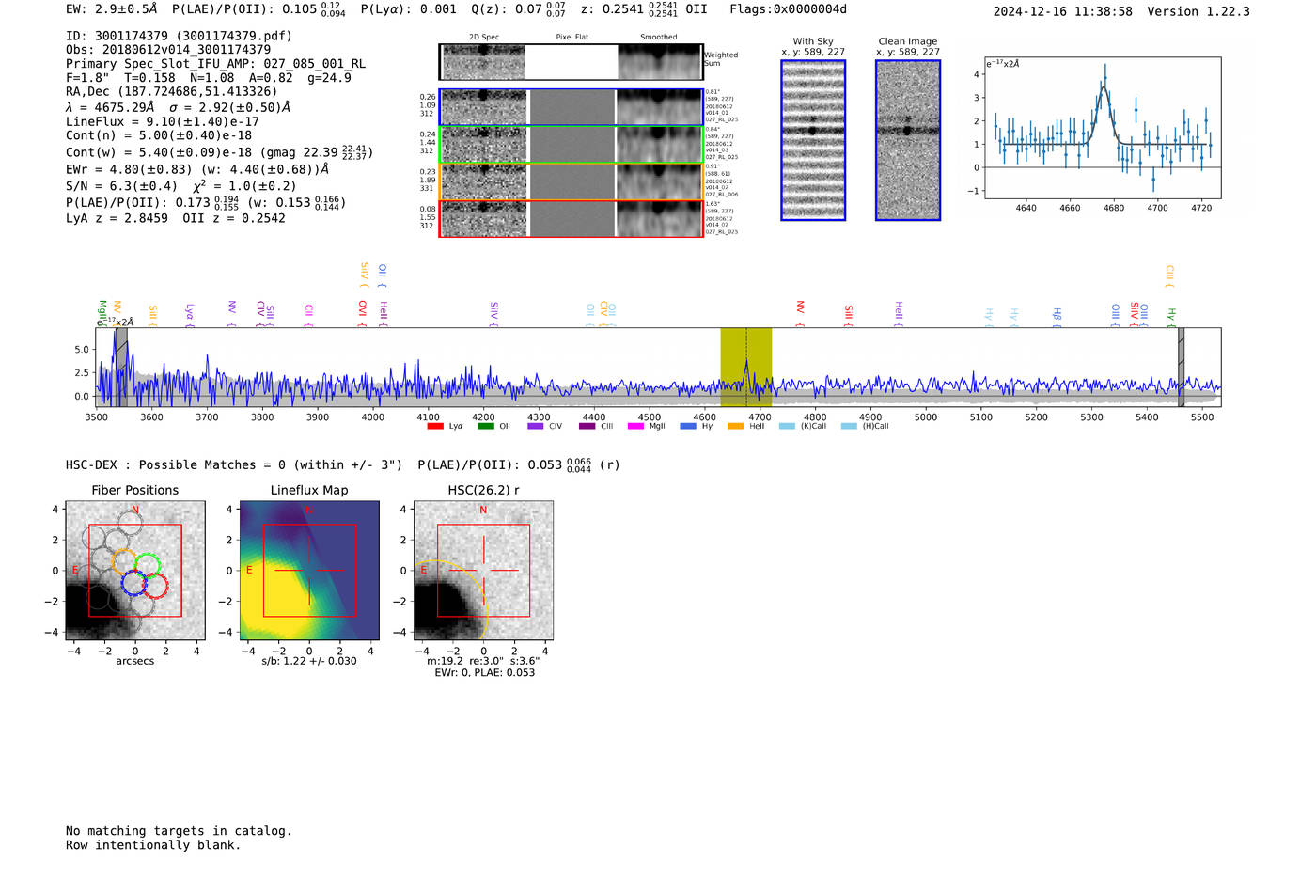Select the red dashed fiber circle

click(x=155, y=587)
